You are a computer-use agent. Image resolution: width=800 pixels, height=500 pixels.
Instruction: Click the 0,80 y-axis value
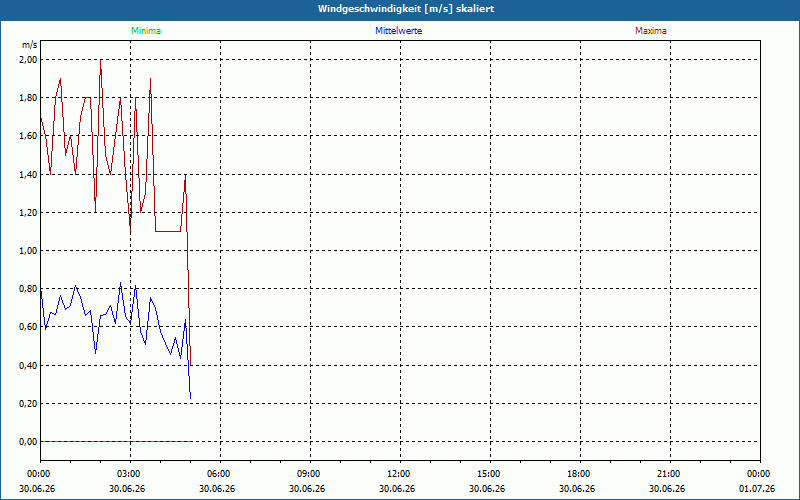click(28, 289)
